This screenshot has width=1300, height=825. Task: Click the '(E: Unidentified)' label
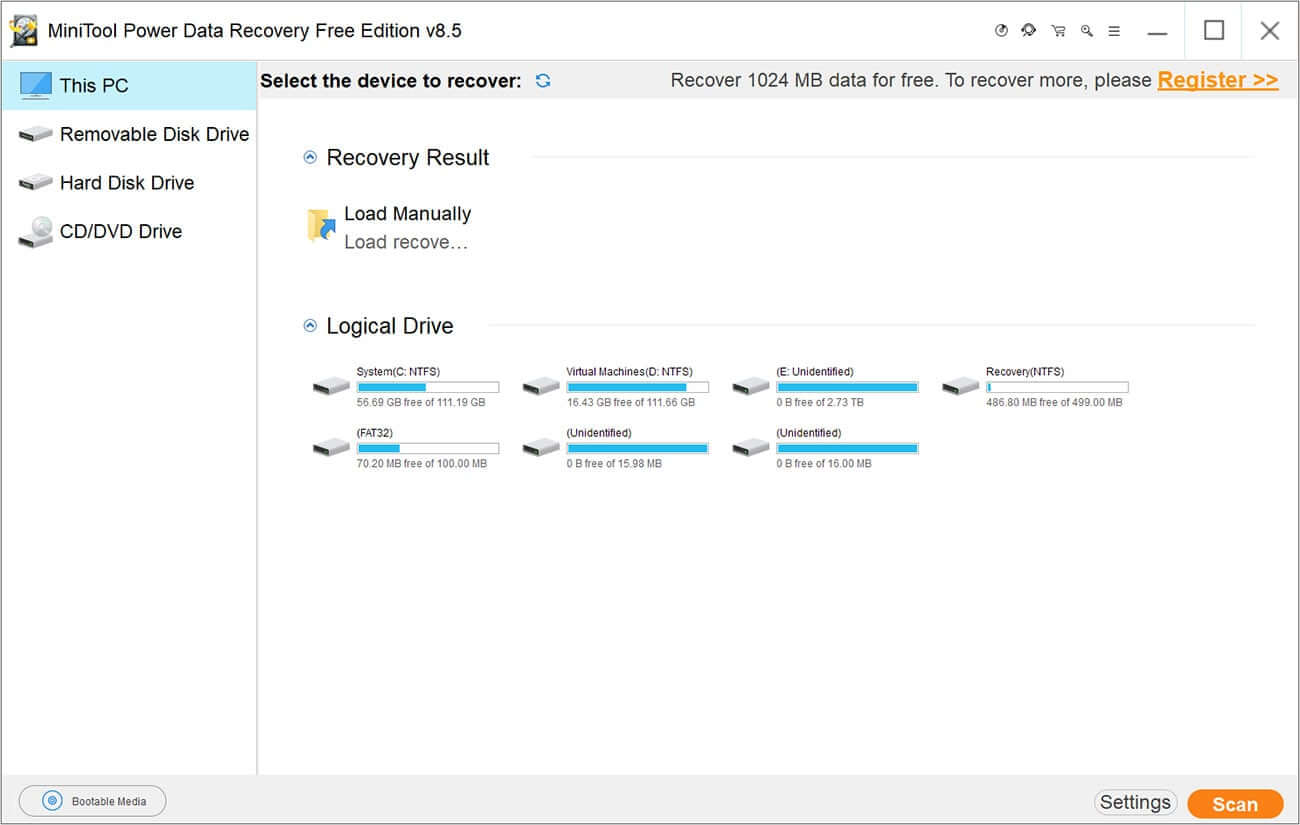(x=815, y=372)
